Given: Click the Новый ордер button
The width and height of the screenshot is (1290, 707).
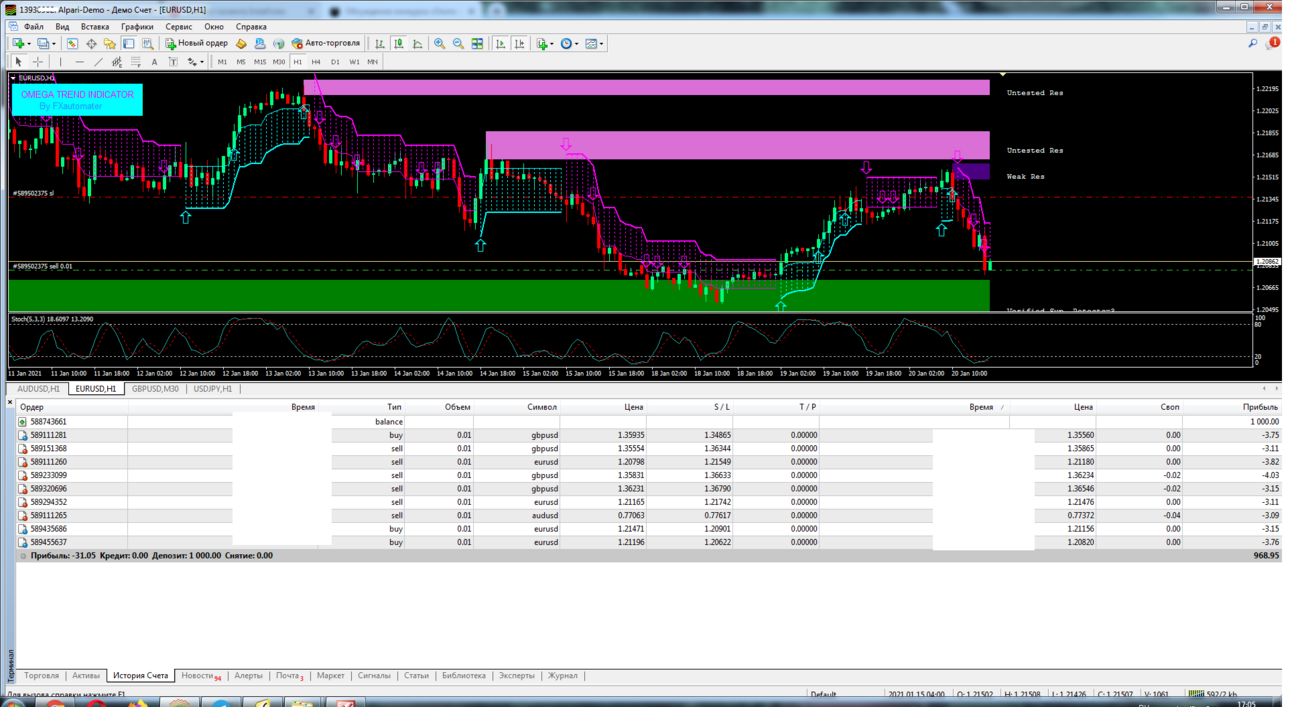Looking at the screenshot, I should [197, 44].
